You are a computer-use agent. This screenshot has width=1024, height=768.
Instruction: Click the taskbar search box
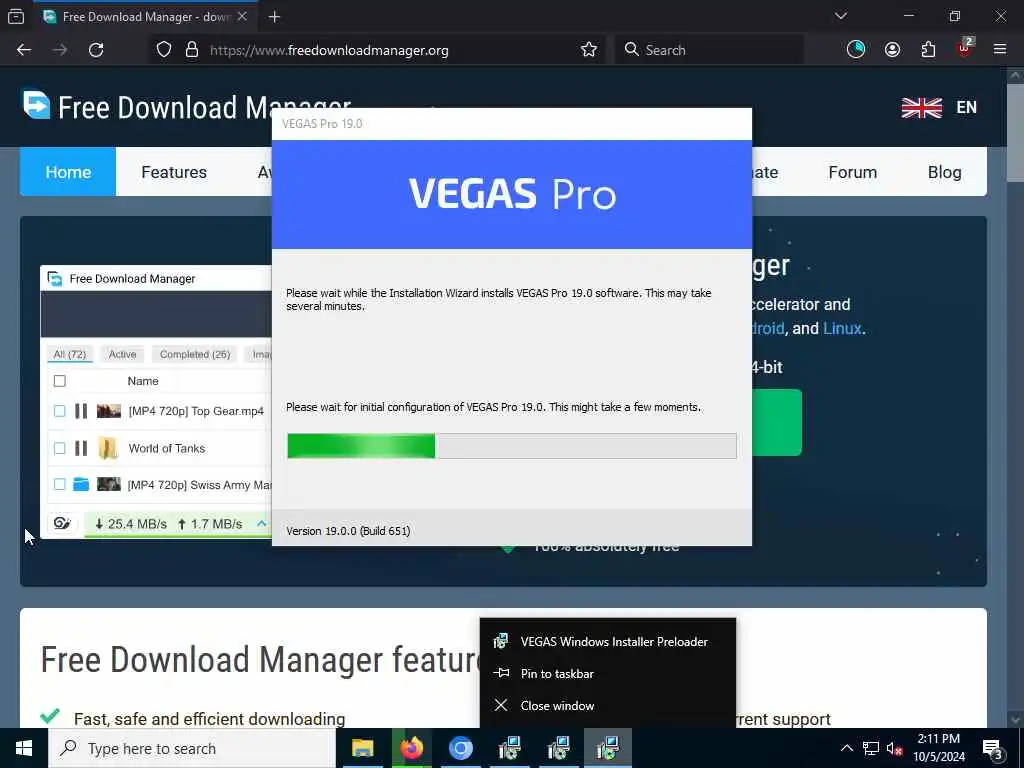point(192,748)
